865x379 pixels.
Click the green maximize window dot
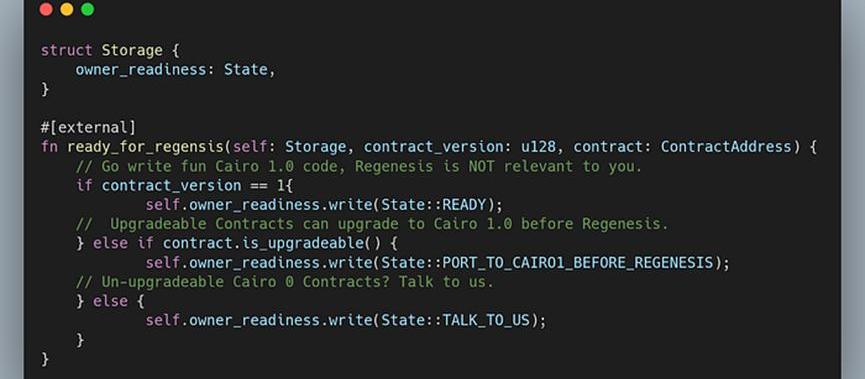(x=88, y=9)
